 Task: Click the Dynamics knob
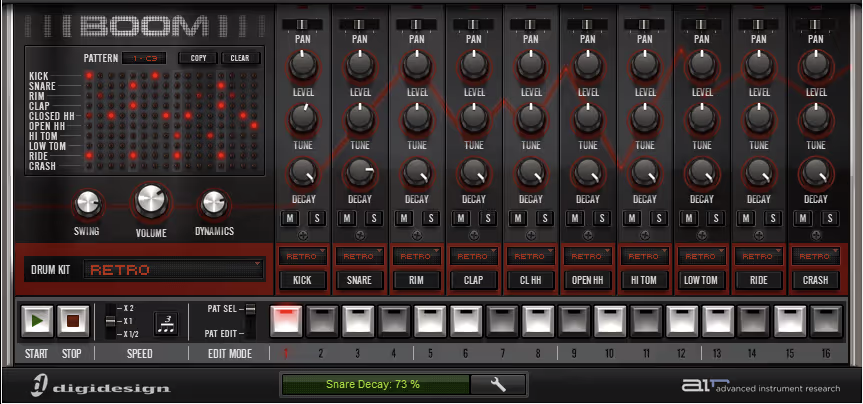(x=213, y=203)
